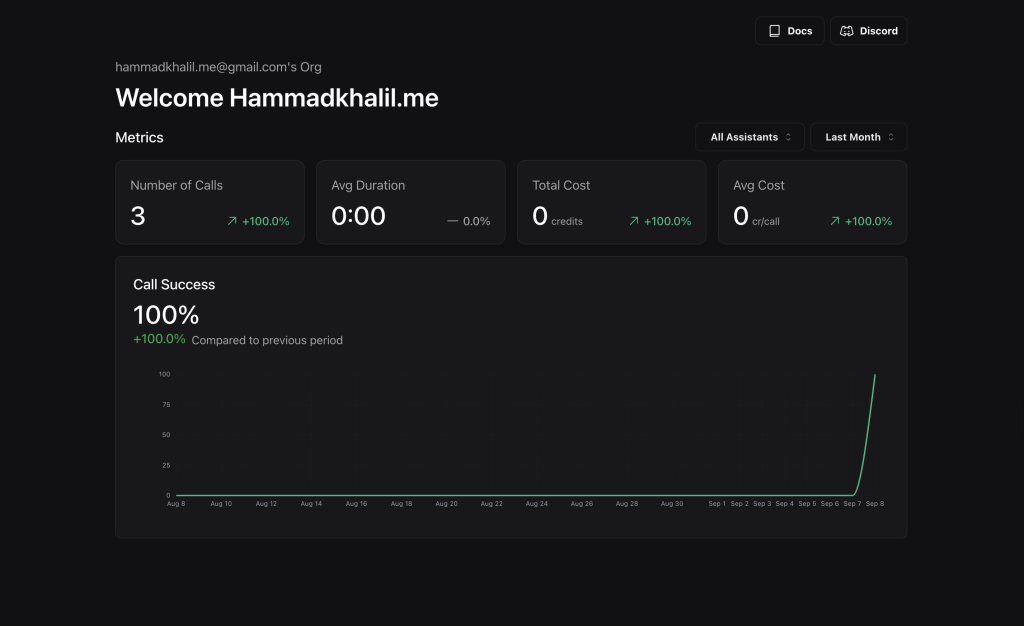Click the Total Cost trend arrow icon
Viewport: 1024px width, 626px height.
[634, 222]
